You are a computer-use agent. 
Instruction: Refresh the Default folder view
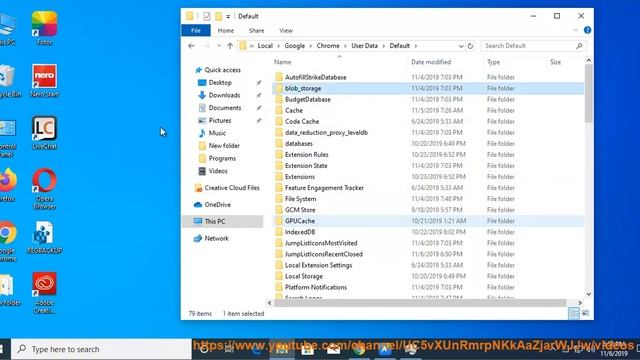click(x=470, y=46)
